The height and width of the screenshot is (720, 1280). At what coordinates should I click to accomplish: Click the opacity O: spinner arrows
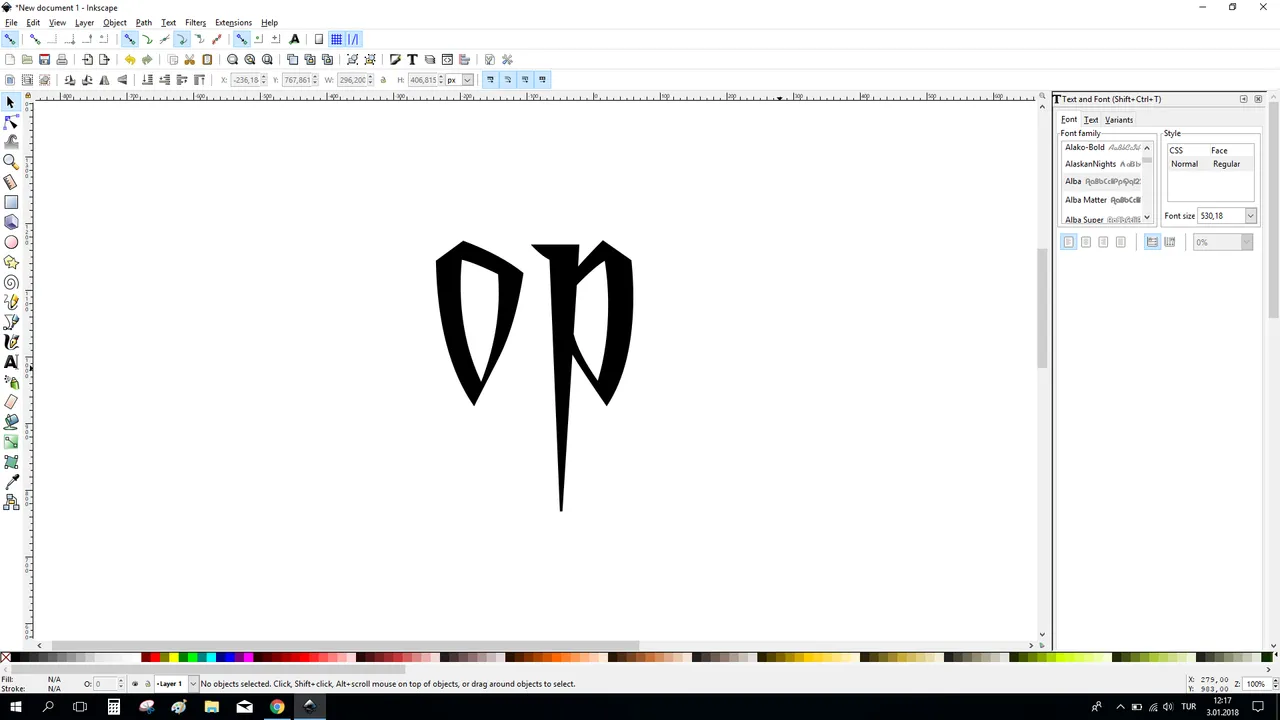(121, 684)
